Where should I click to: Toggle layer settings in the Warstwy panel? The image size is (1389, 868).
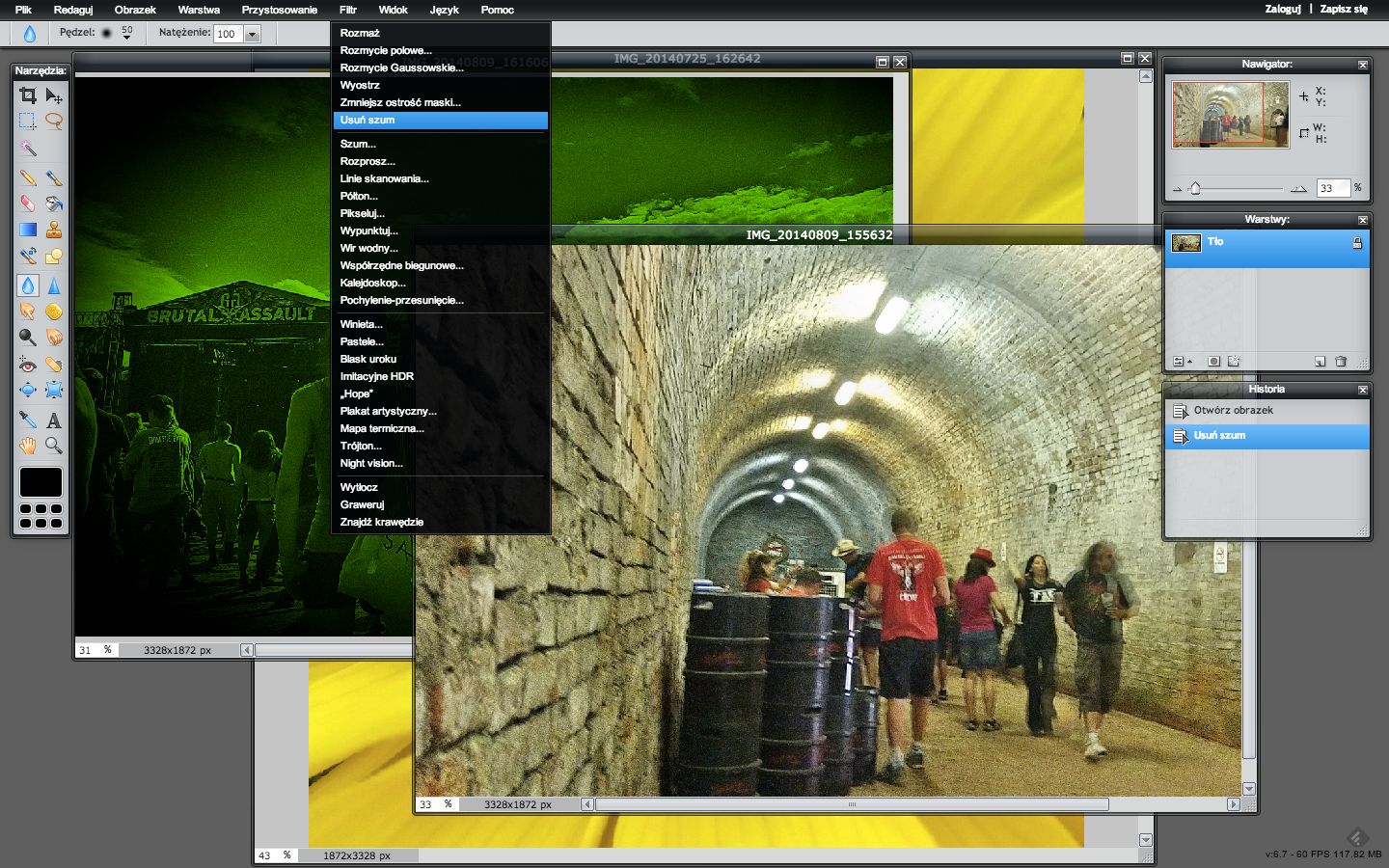[1179, 362]
